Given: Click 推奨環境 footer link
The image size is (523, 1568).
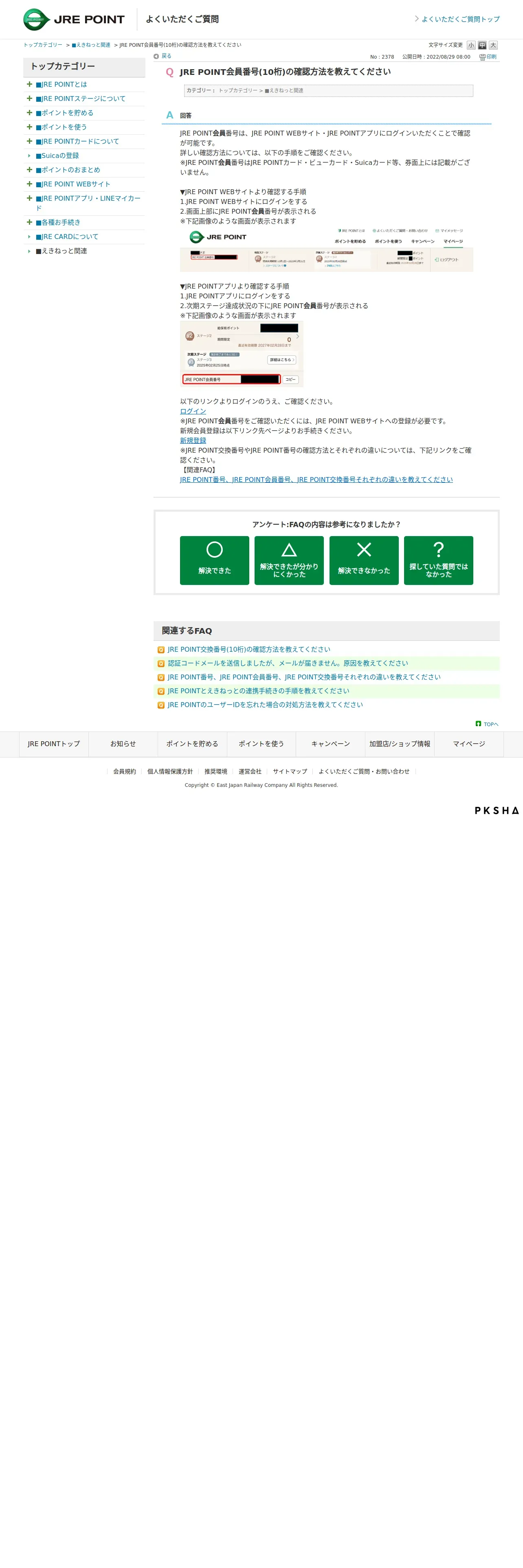Looking at the screenshot, I should tap(215, 771).
